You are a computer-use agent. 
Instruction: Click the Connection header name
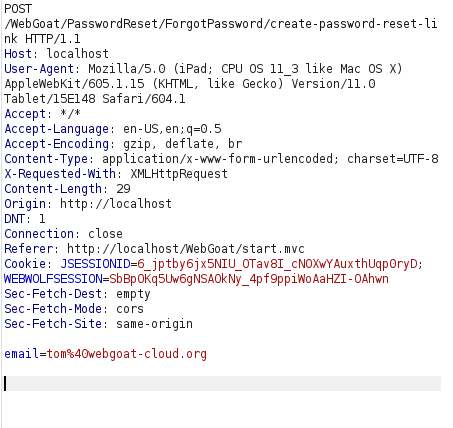(x=39, y=234)
